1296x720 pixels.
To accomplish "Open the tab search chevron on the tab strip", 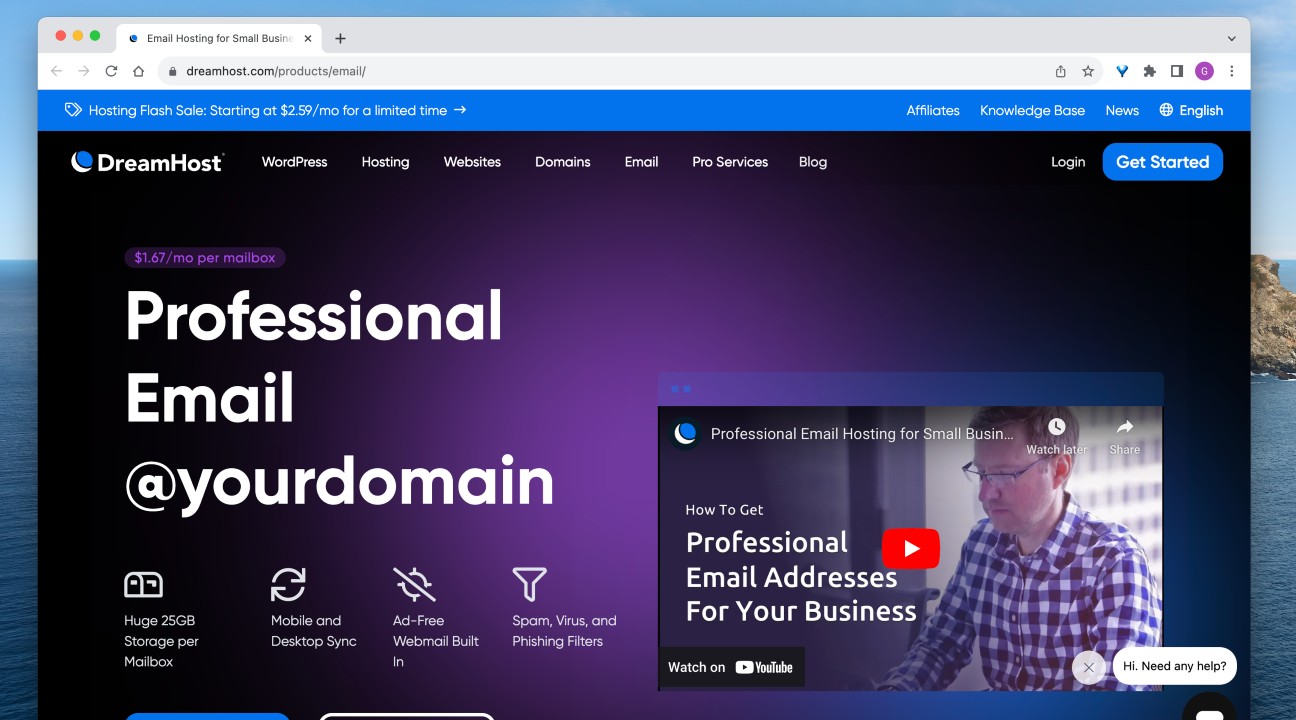I will point(1230,38).
